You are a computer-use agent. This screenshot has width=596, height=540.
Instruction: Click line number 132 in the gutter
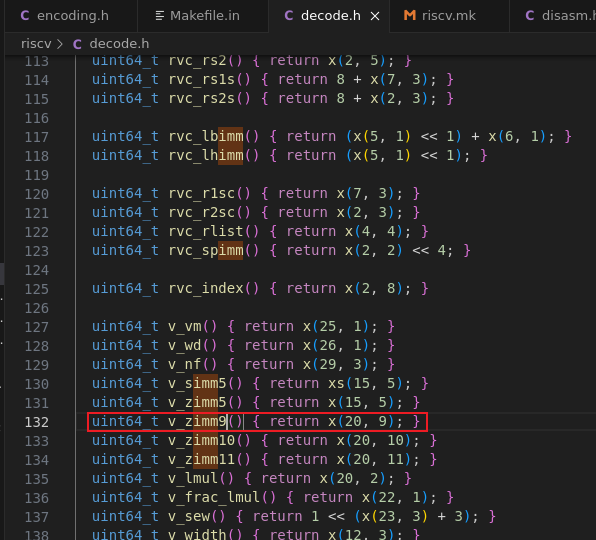click(x=36, y=422)
